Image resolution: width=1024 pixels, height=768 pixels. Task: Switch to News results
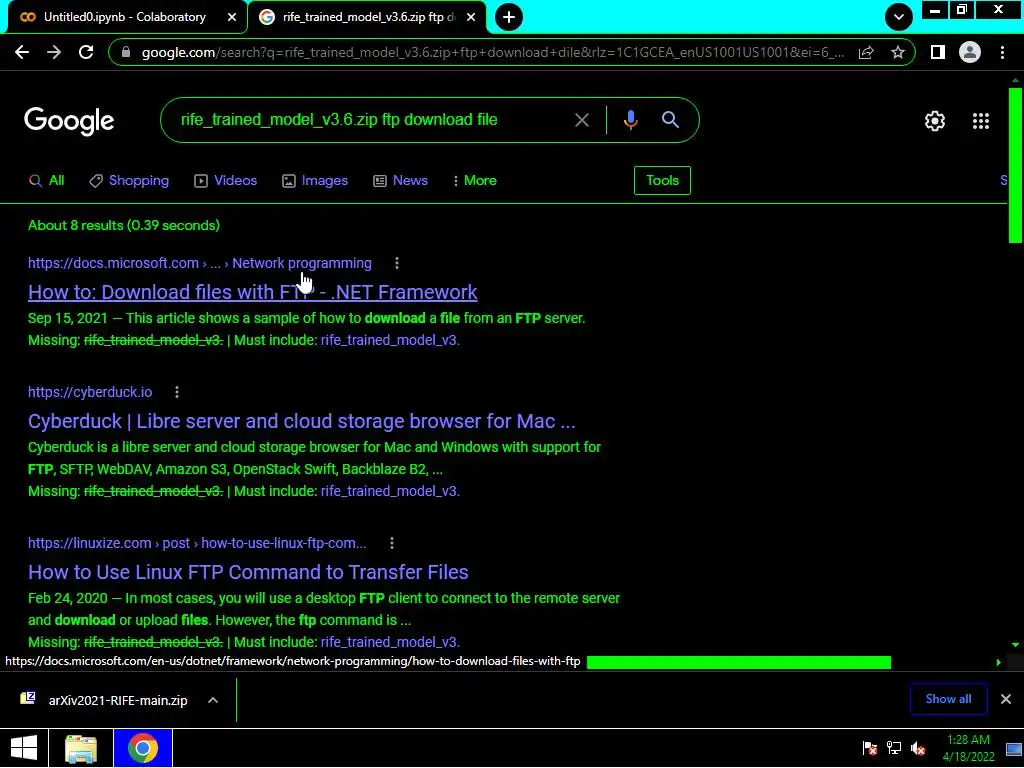point(400,181)
